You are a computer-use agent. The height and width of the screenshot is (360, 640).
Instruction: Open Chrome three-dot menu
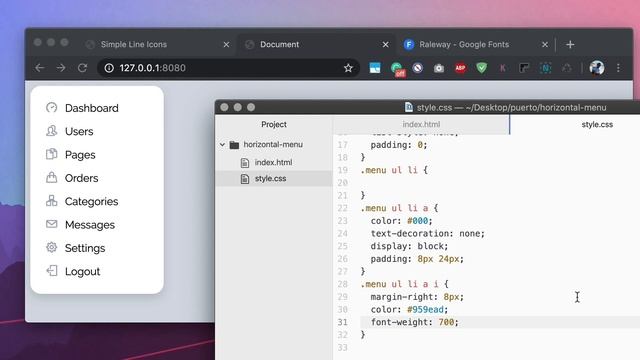click(x=618, y=68)
